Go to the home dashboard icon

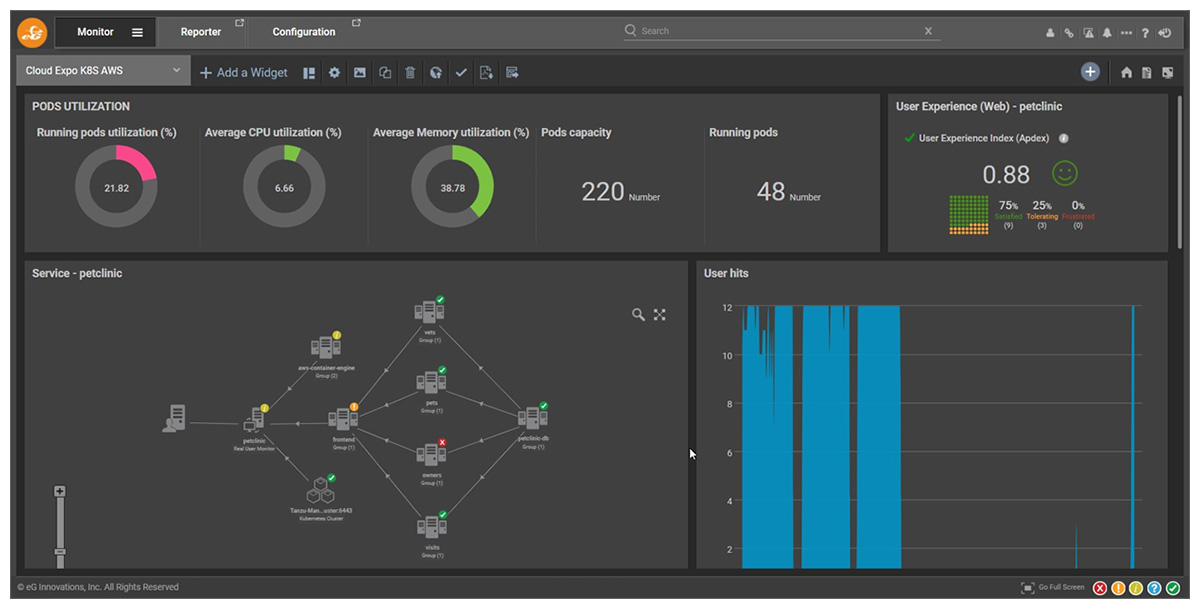point(1127,72)
